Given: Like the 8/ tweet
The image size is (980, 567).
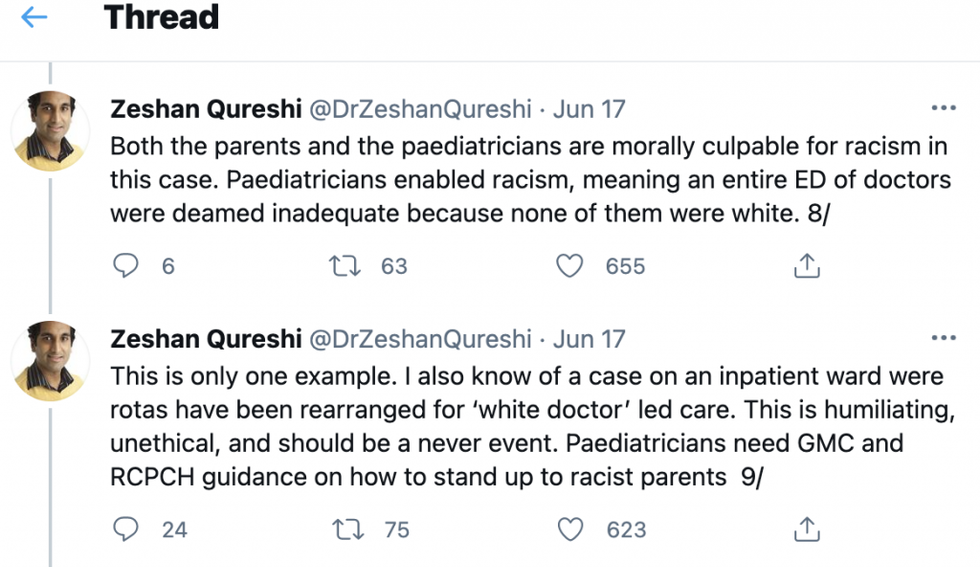Looking at the screenshot, I should tap(569, 266).
